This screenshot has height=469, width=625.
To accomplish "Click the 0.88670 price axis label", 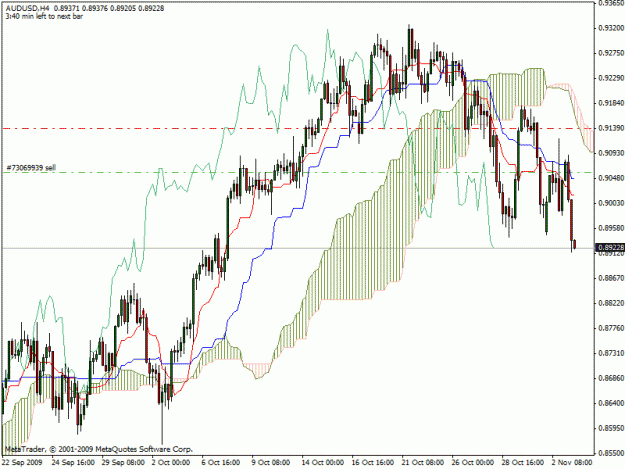I will pyautogui.click(x=611, y=278).
